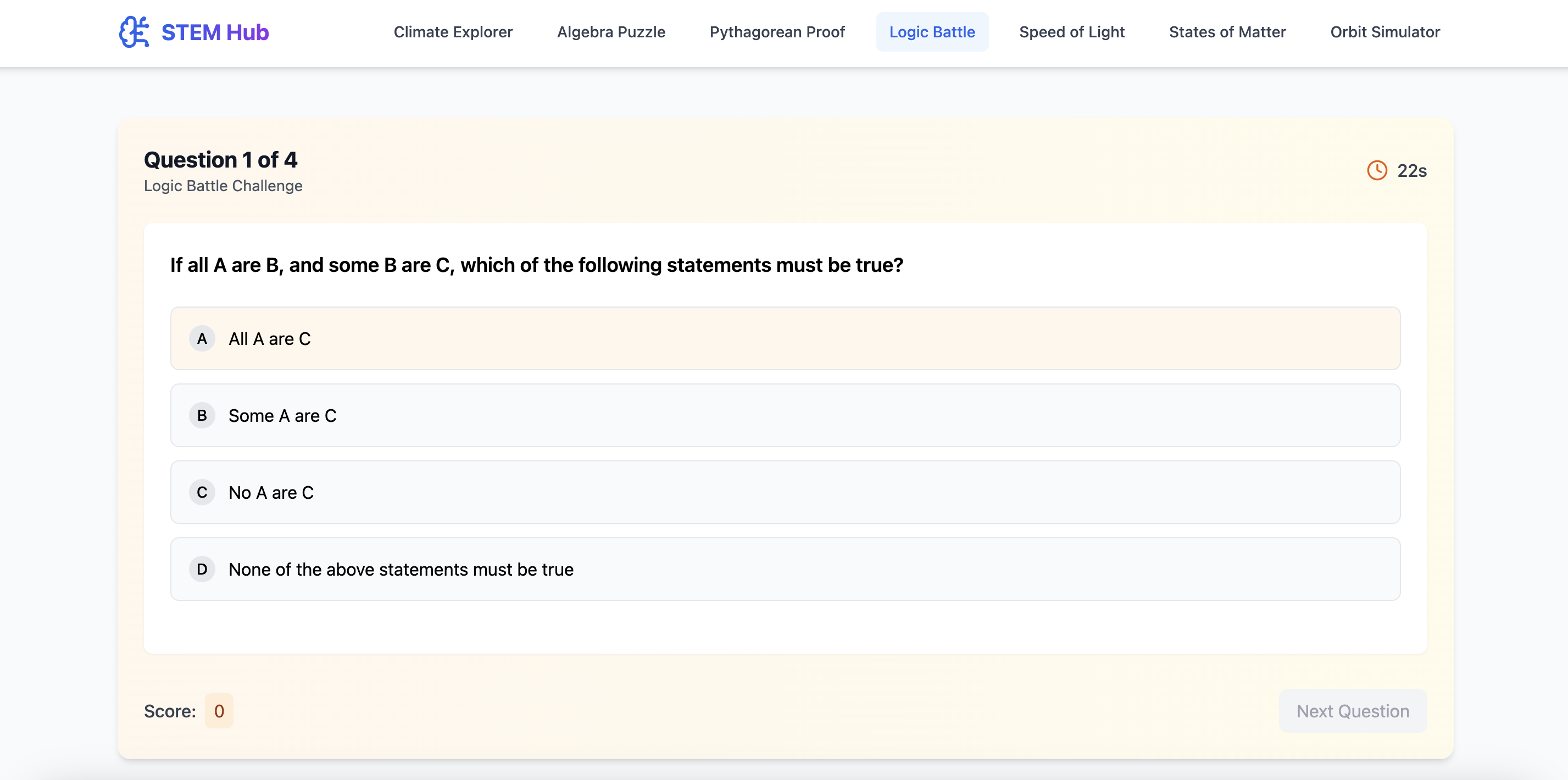Click the letter D option badge

click(x=202, y=569)
